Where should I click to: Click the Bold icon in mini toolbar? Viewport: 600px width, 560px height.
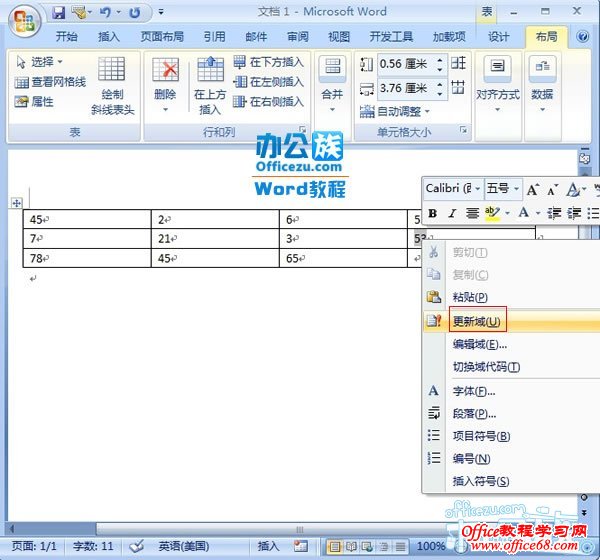(433, 213)
